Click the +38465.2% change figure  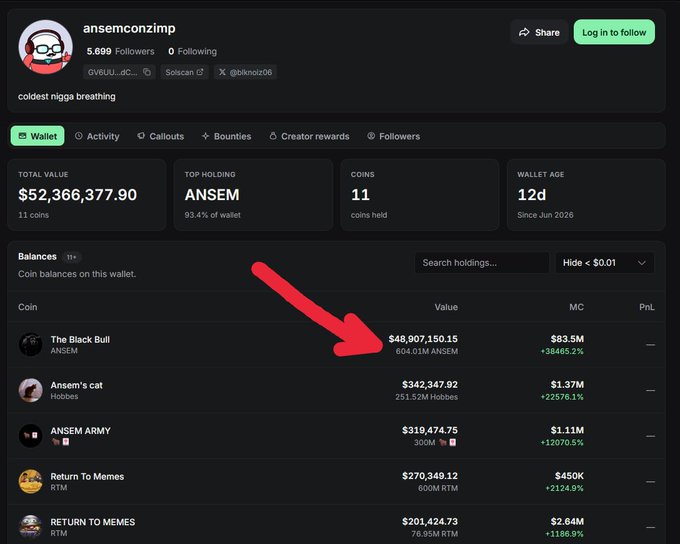tap(562, 351)
